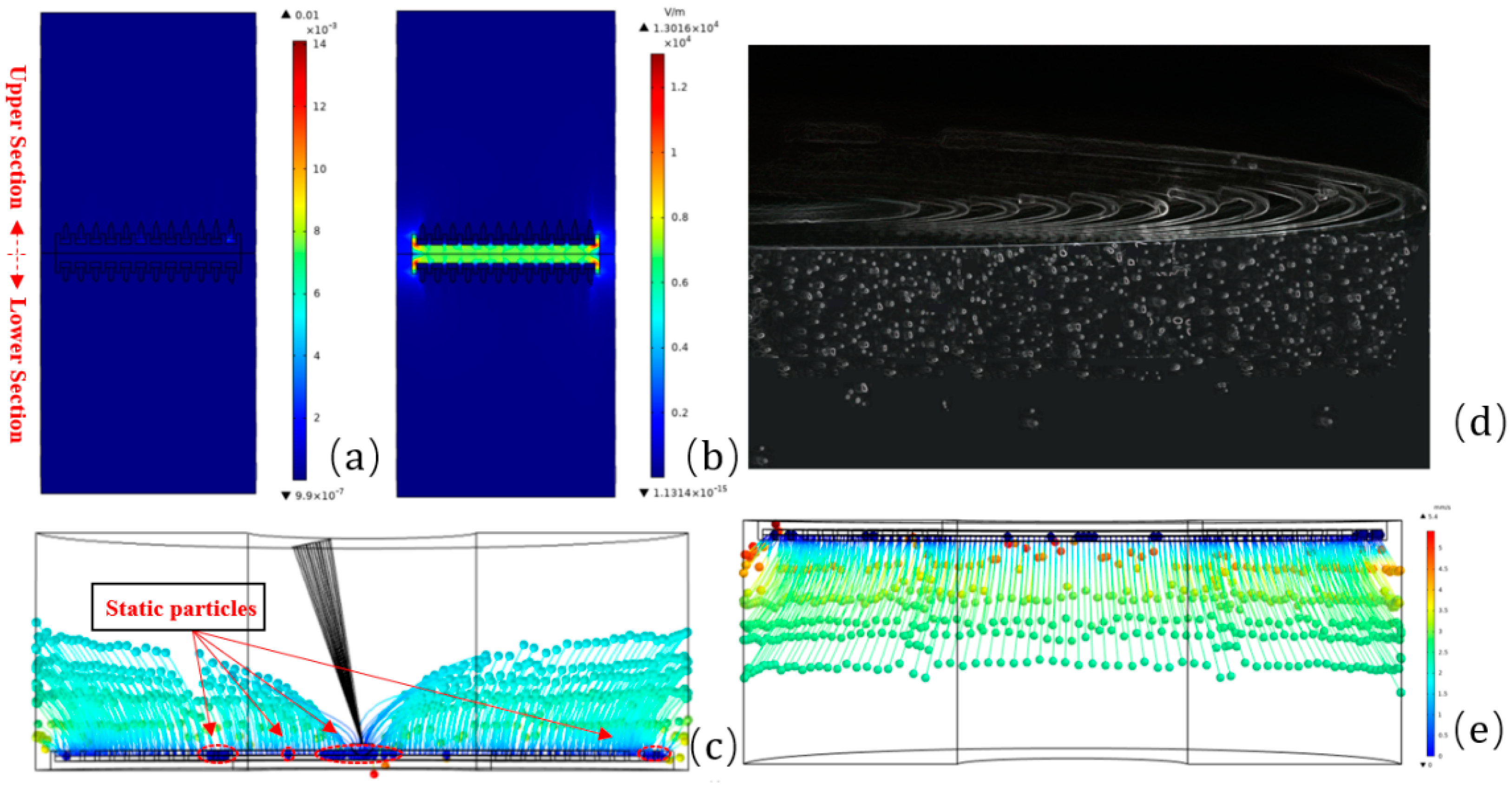Click the (a) panel label
This screenshot has height=785, width=1512.
(x=355, y=457)
